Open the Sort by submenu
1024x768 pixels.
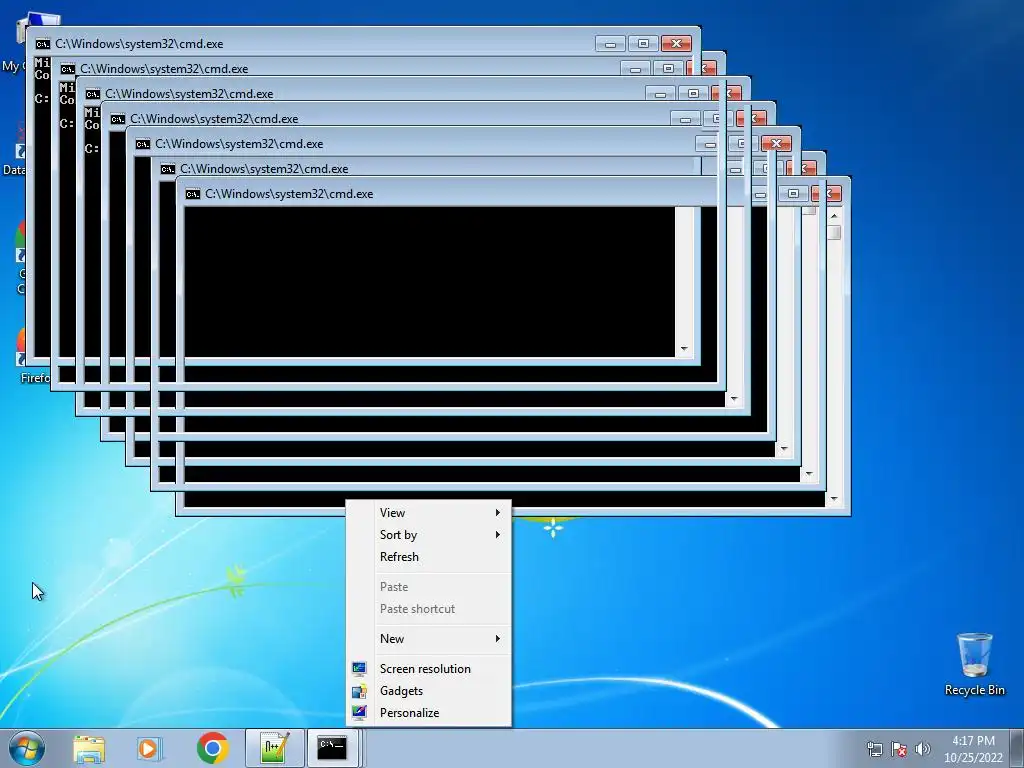click(428, 535)
